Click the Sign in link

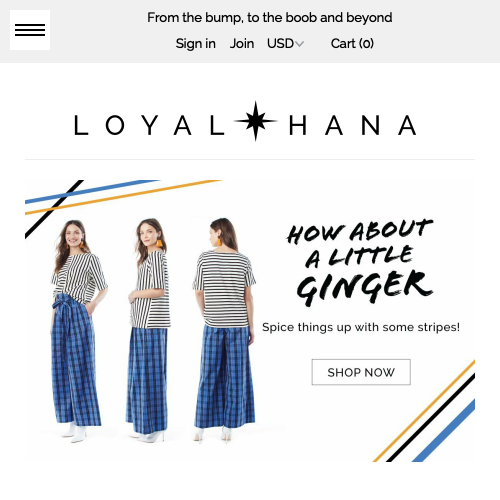point(196,44)
